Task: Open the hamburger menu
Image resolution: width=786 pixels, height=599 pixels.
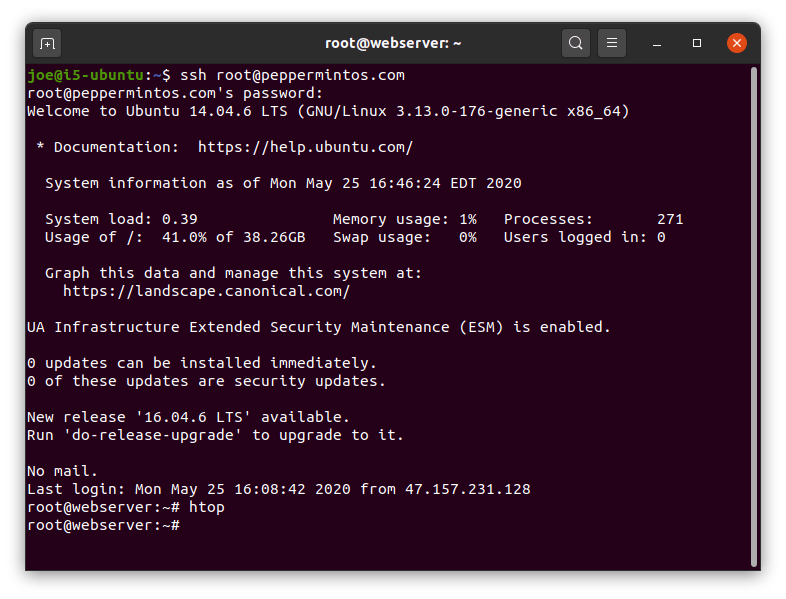Action: [x=612, y=43]
